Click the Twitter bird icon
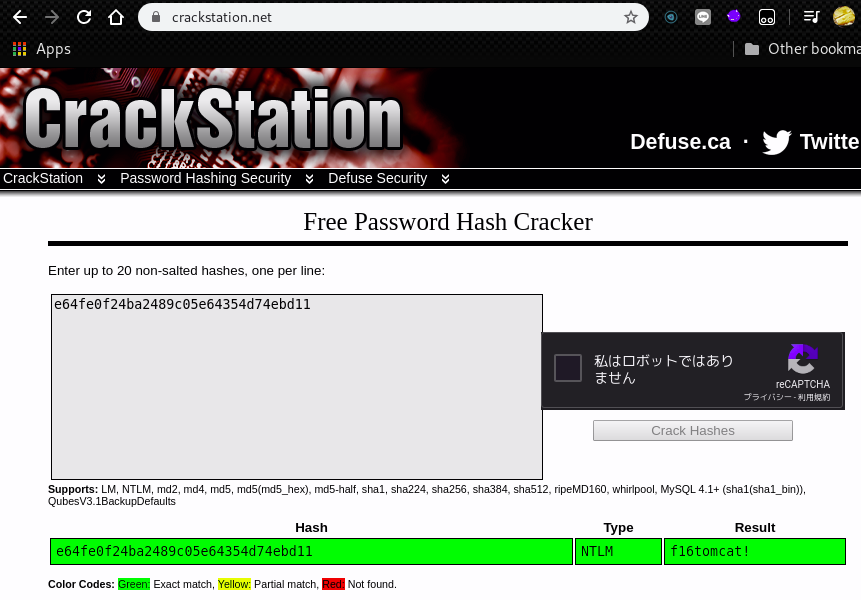The image size is (861, 600). click(x=776, y=142)
